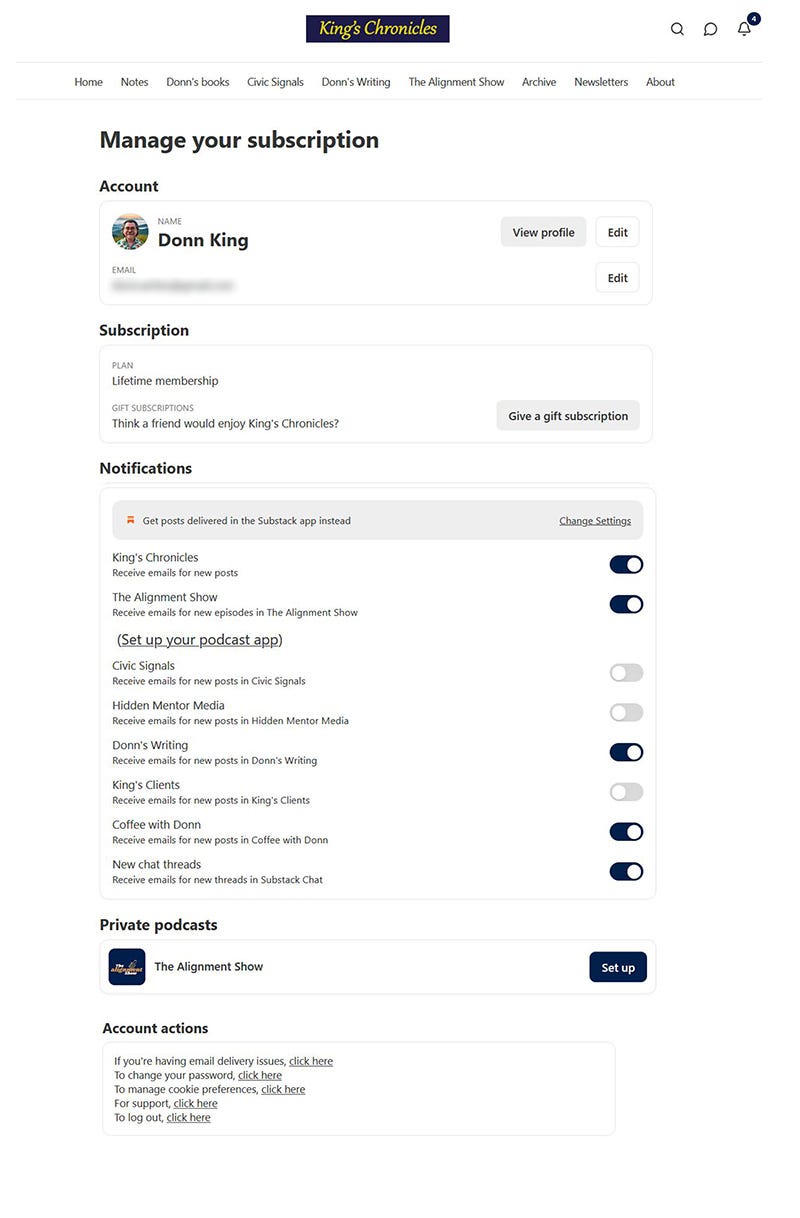800x1218 pixels.
Task: Open the chat bubble icon
Action: [x=710, y=29]
